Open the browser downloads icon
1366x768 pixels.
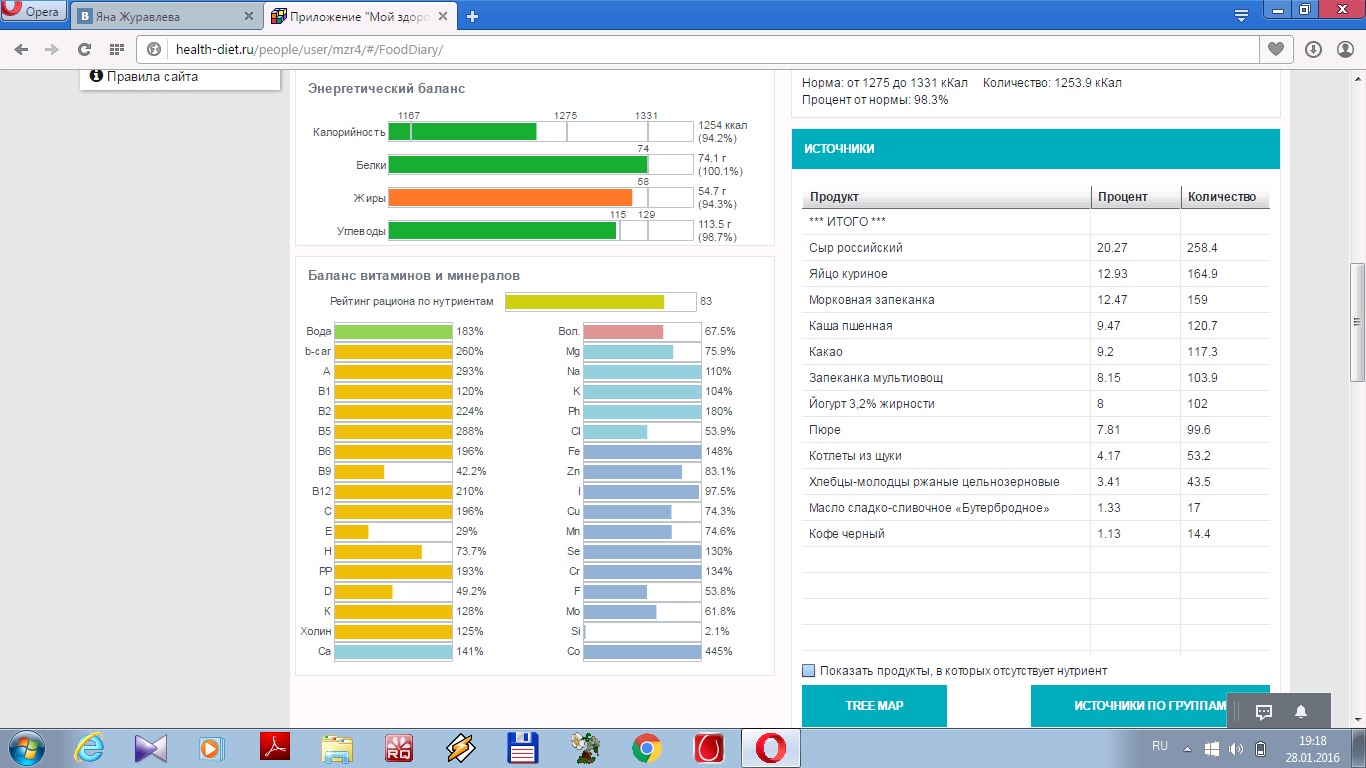[x=1313, y=49]
